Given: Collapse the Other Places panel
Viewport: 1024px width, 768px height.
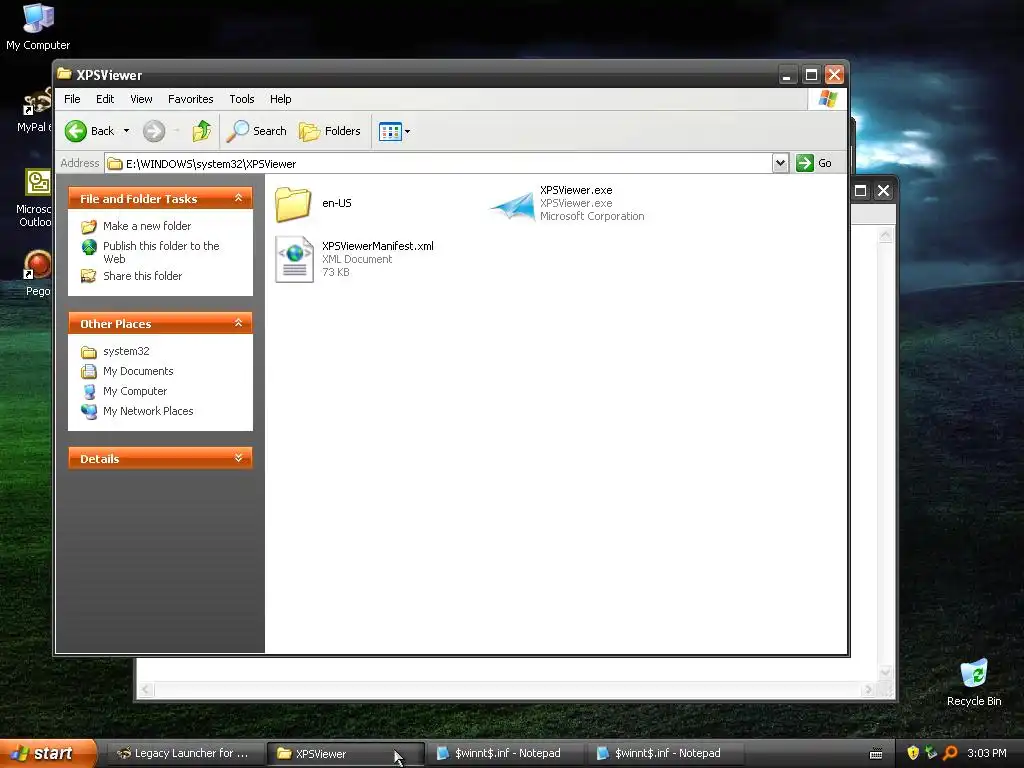Looking at the screenshot, I should [x=238, y=323].
